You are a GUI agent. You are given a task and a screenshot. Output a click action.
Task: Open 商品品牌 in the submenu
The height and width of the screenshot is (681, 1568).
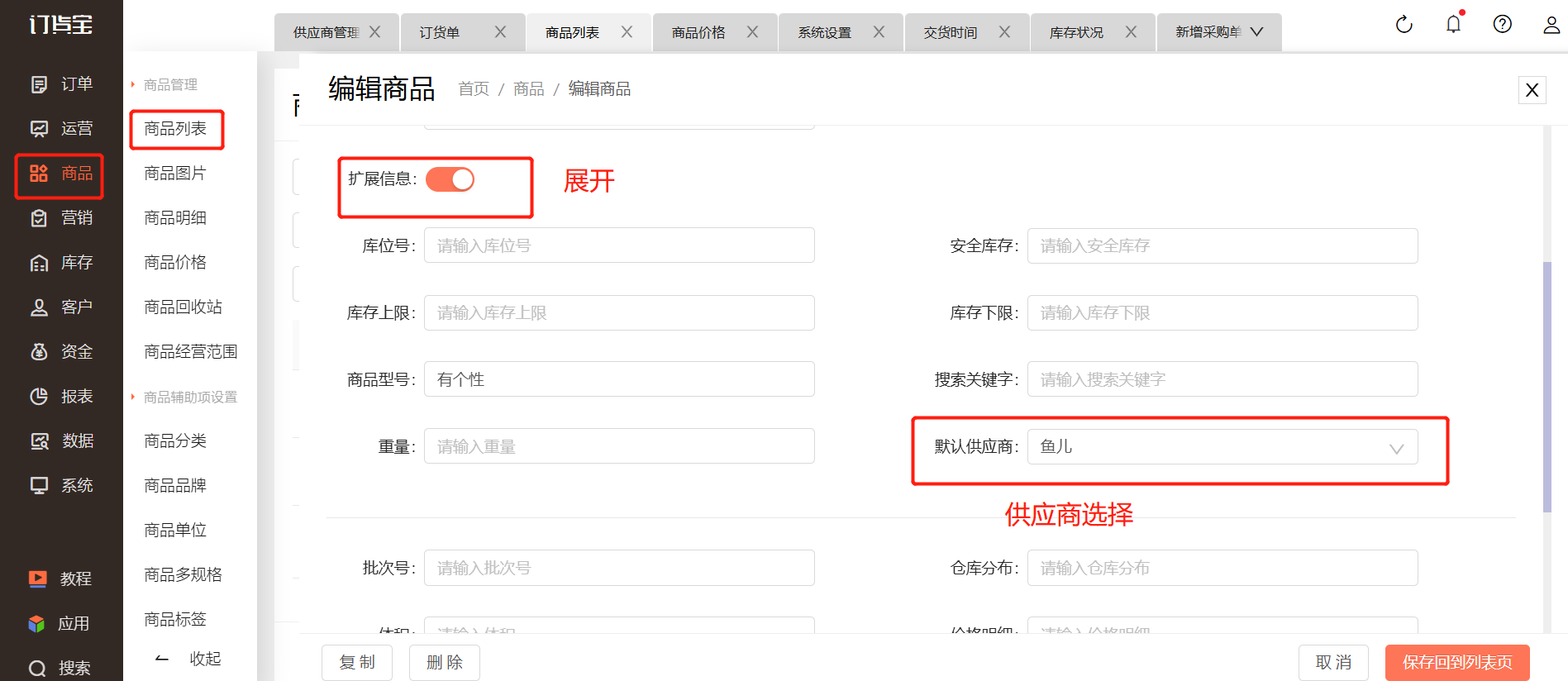pos(175,486)
